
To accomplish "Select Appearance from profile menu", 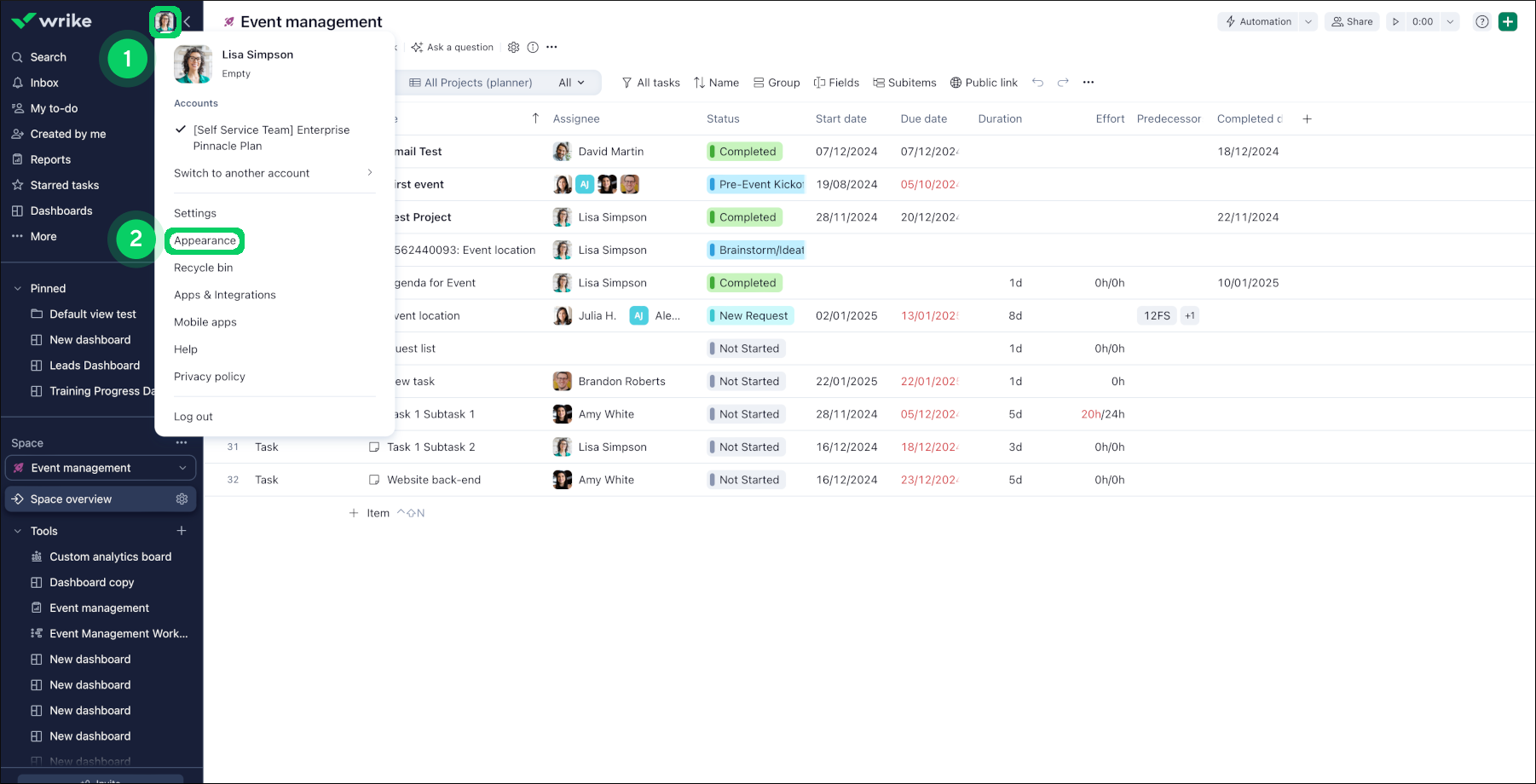I will click(205, 241).
